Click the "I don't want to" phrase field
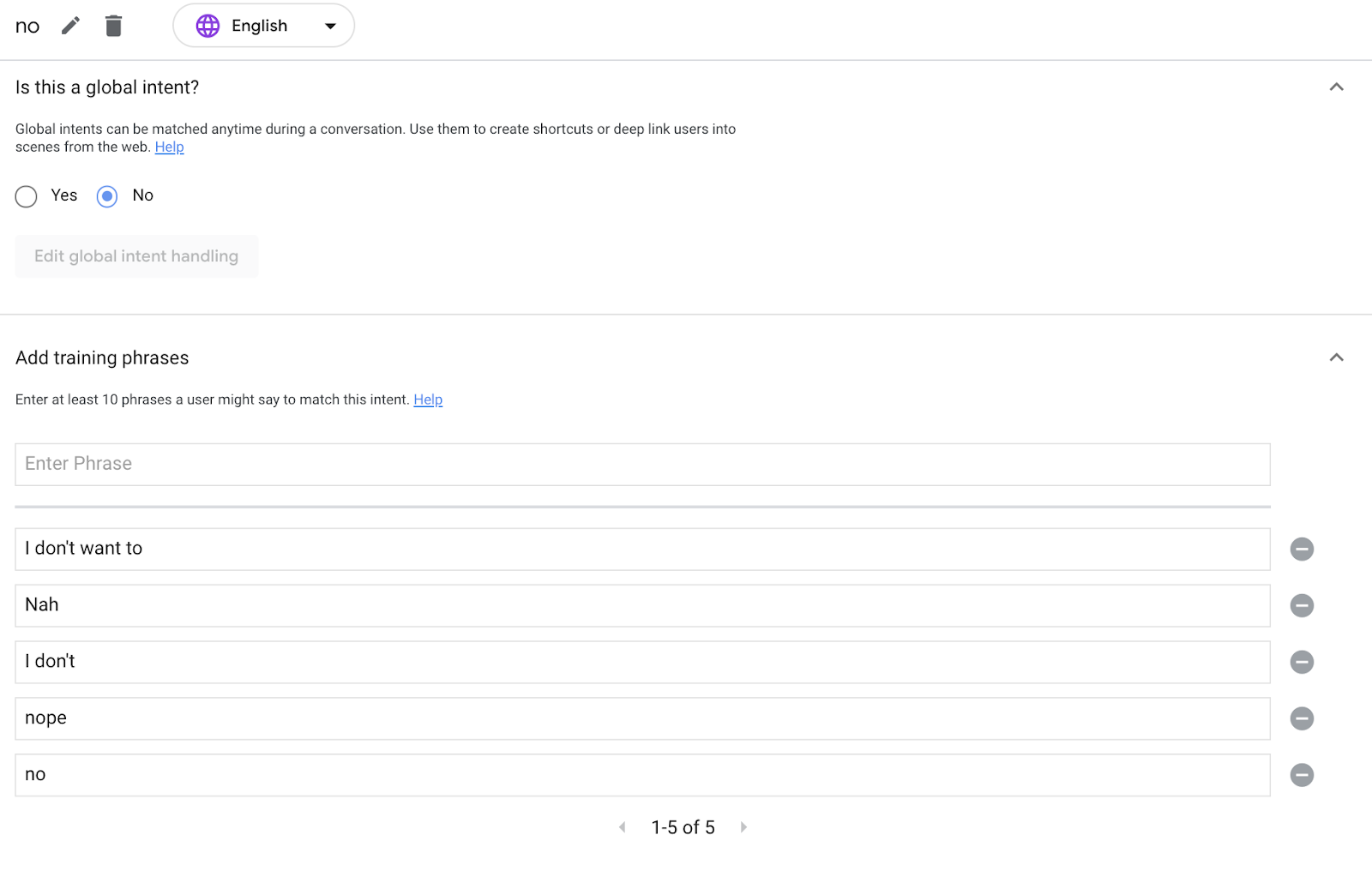Viewport: 1372px width, 877px height. click(x=641, y=549)
